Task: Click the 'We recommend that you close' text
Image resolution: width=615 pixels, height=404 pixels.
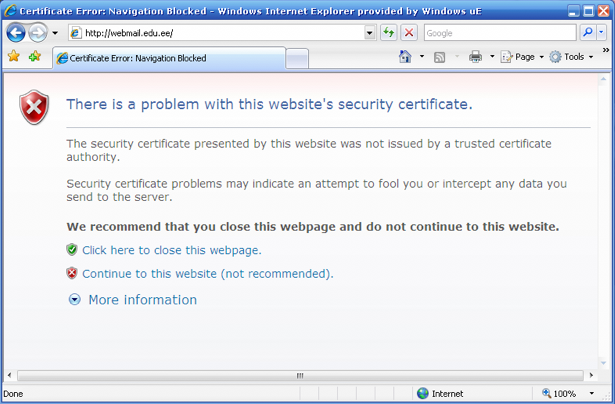Action: pyautogui.click(x=313, y=227)
